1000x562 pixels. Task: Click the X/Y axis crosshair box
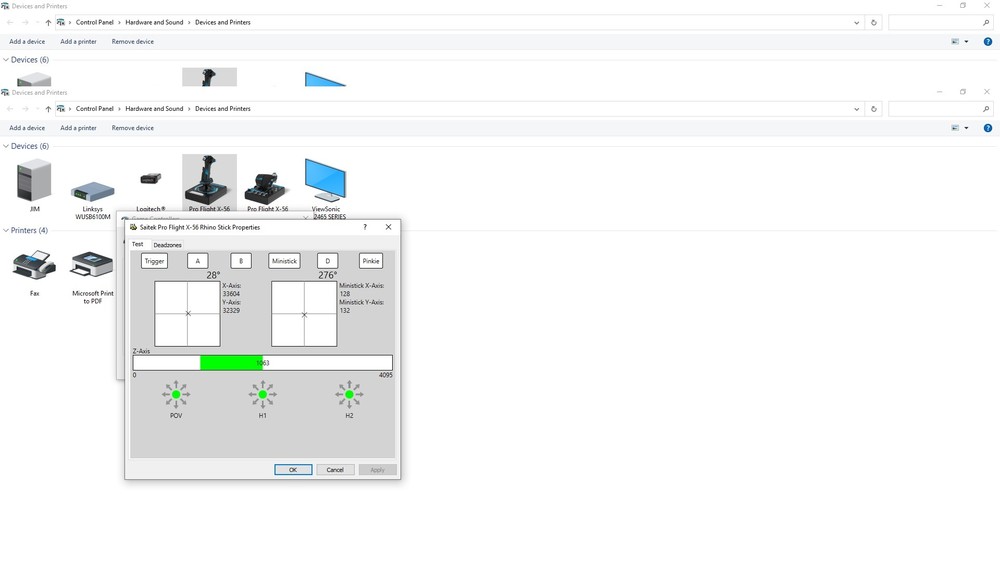[x=188, y=314]
